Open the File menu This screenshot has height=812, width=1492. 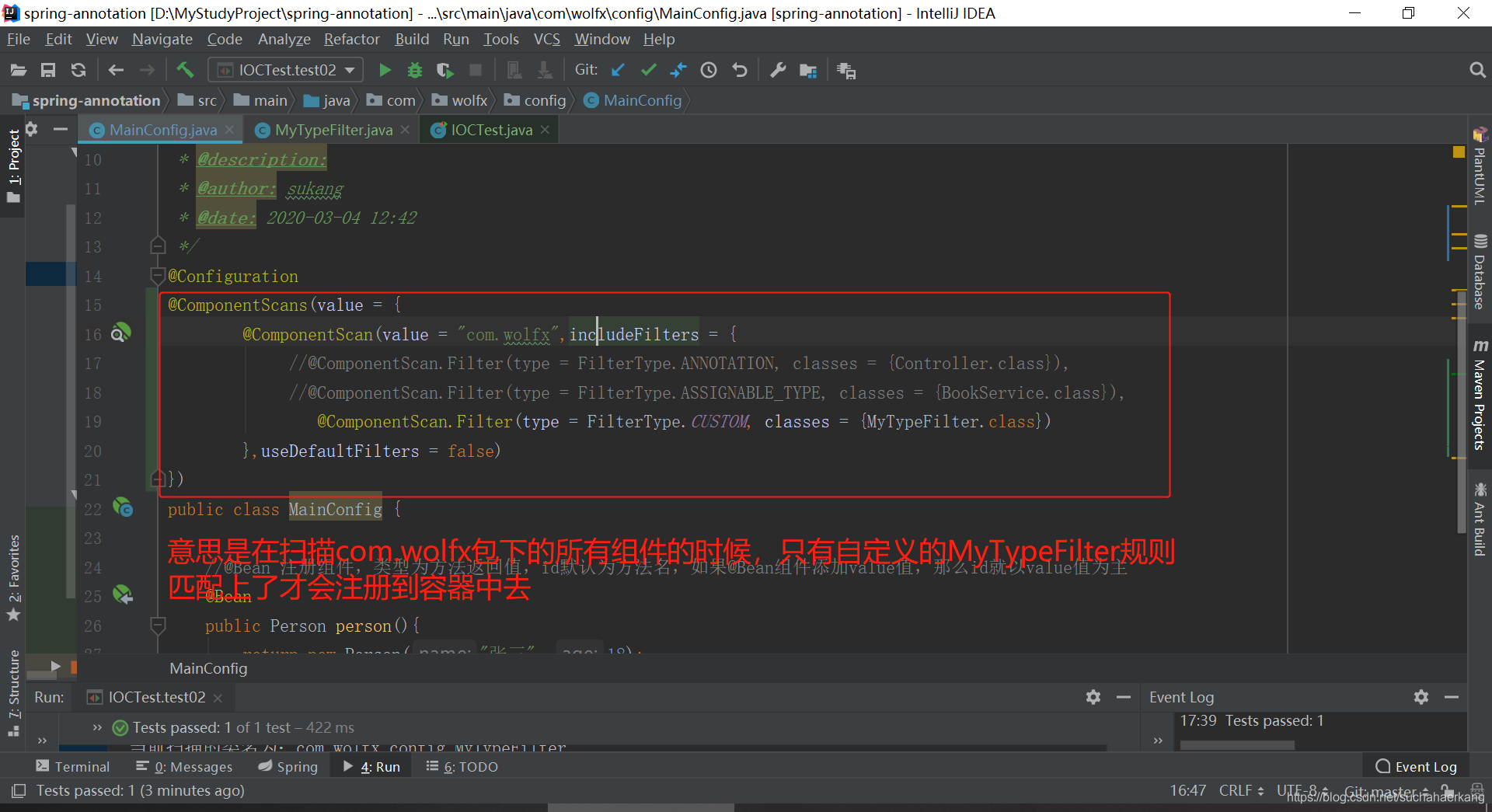(x=19, y=39)
